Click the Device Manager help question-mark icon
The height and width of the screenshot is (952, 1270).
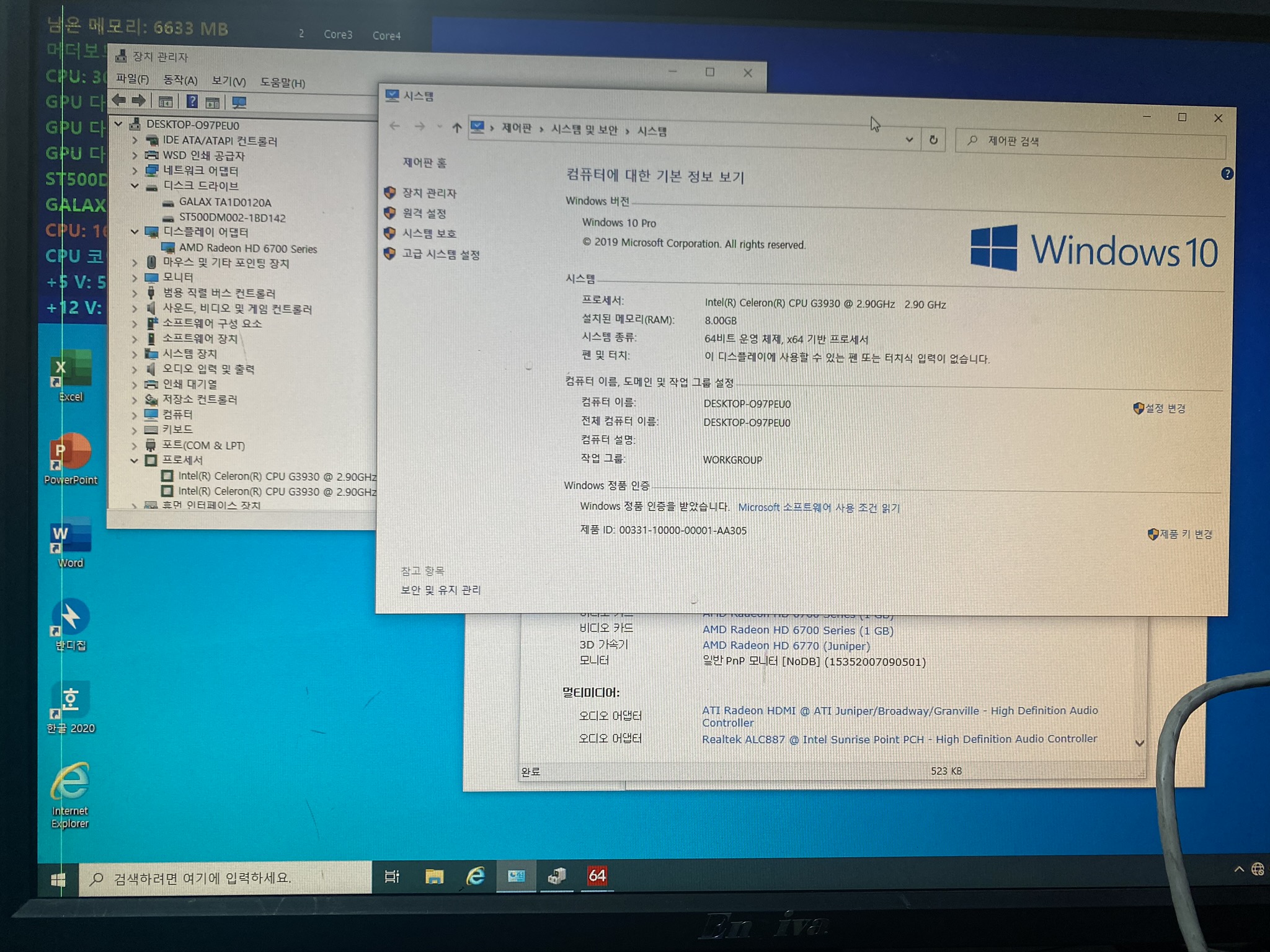pyautogui.click(x=192, y=102)
